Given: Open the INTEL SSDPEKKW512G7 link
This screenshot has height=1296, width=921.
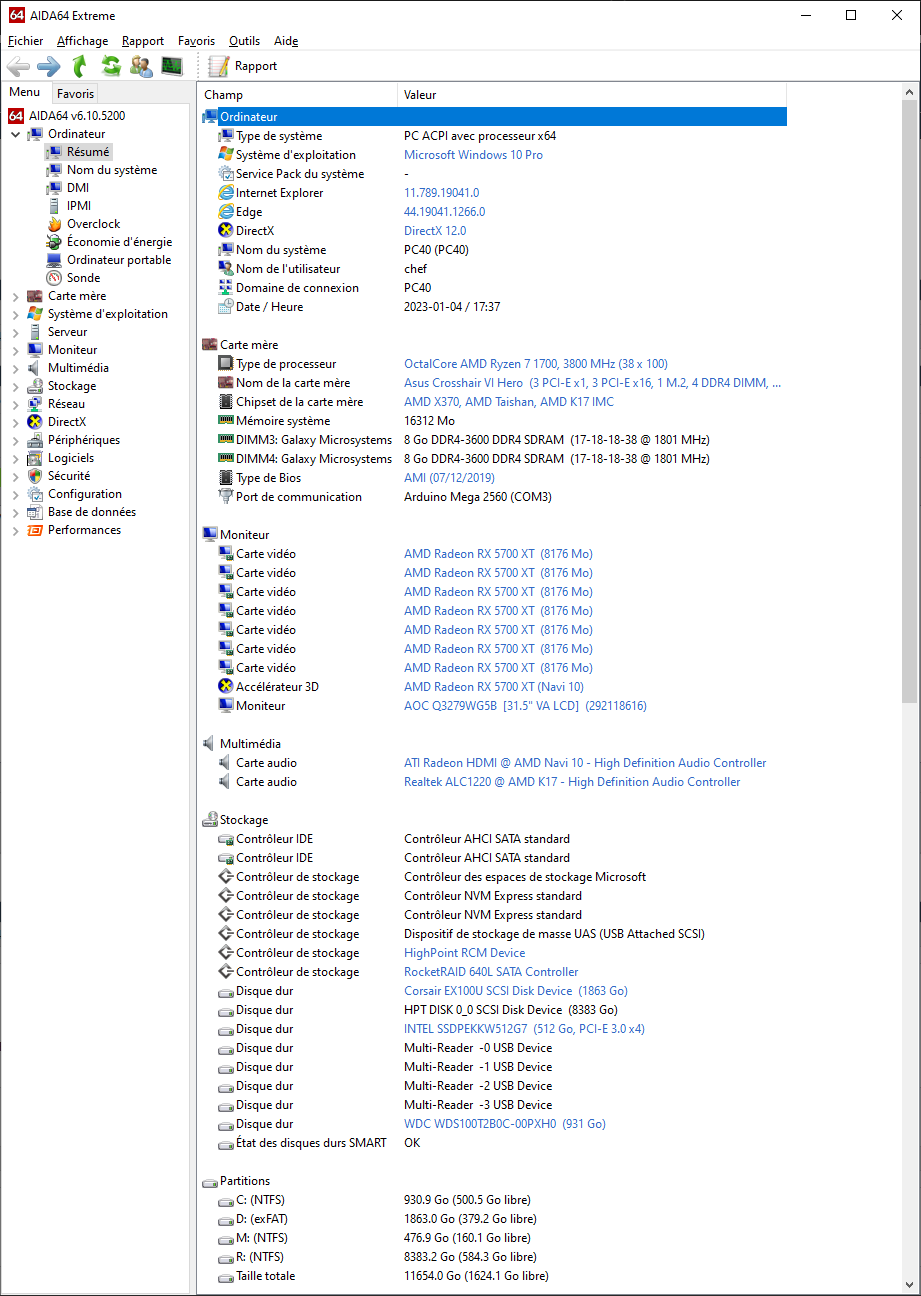Looking at the screenshot, I should coord(524,1029).
